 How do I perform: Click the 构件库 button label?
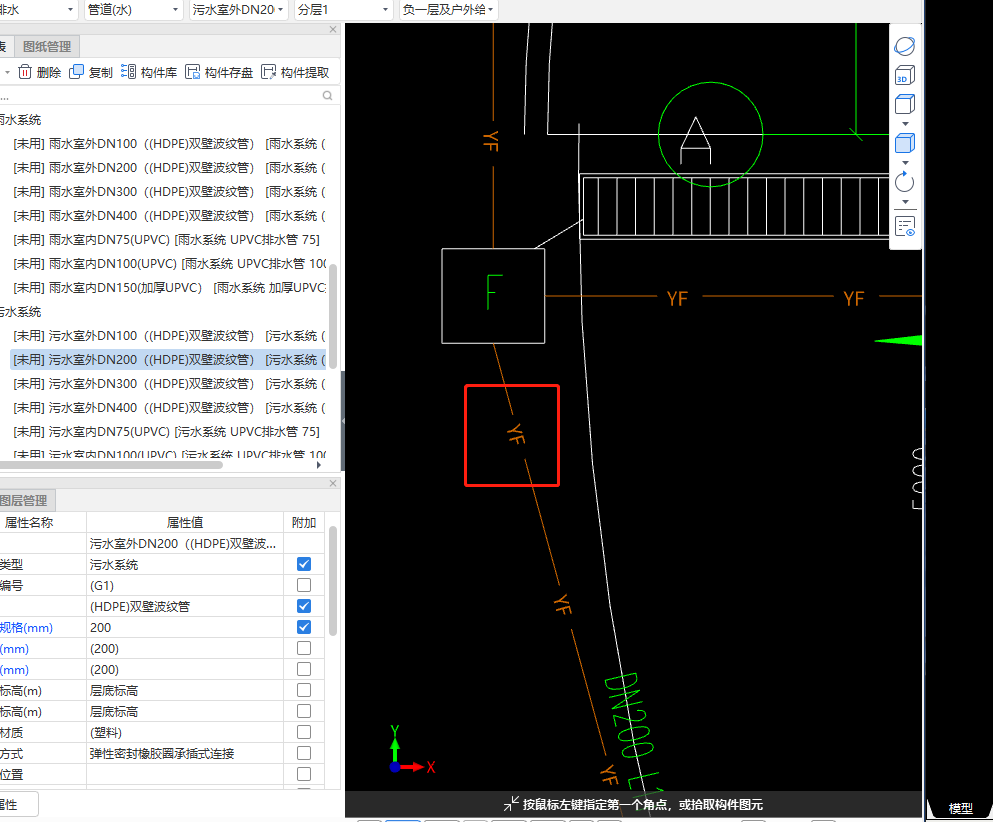point(159,72)
